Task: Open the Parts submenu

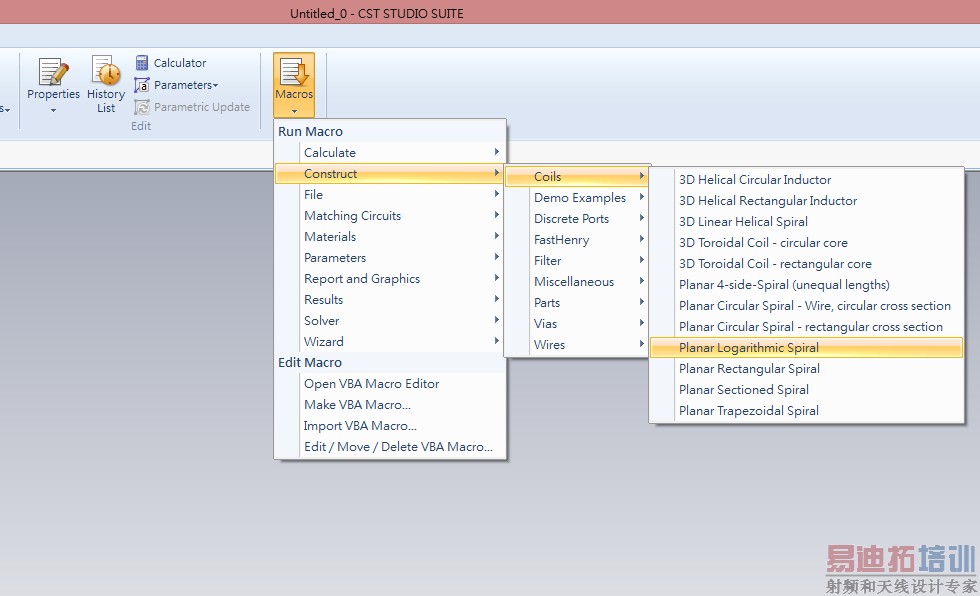Action: tap(576, 302)
